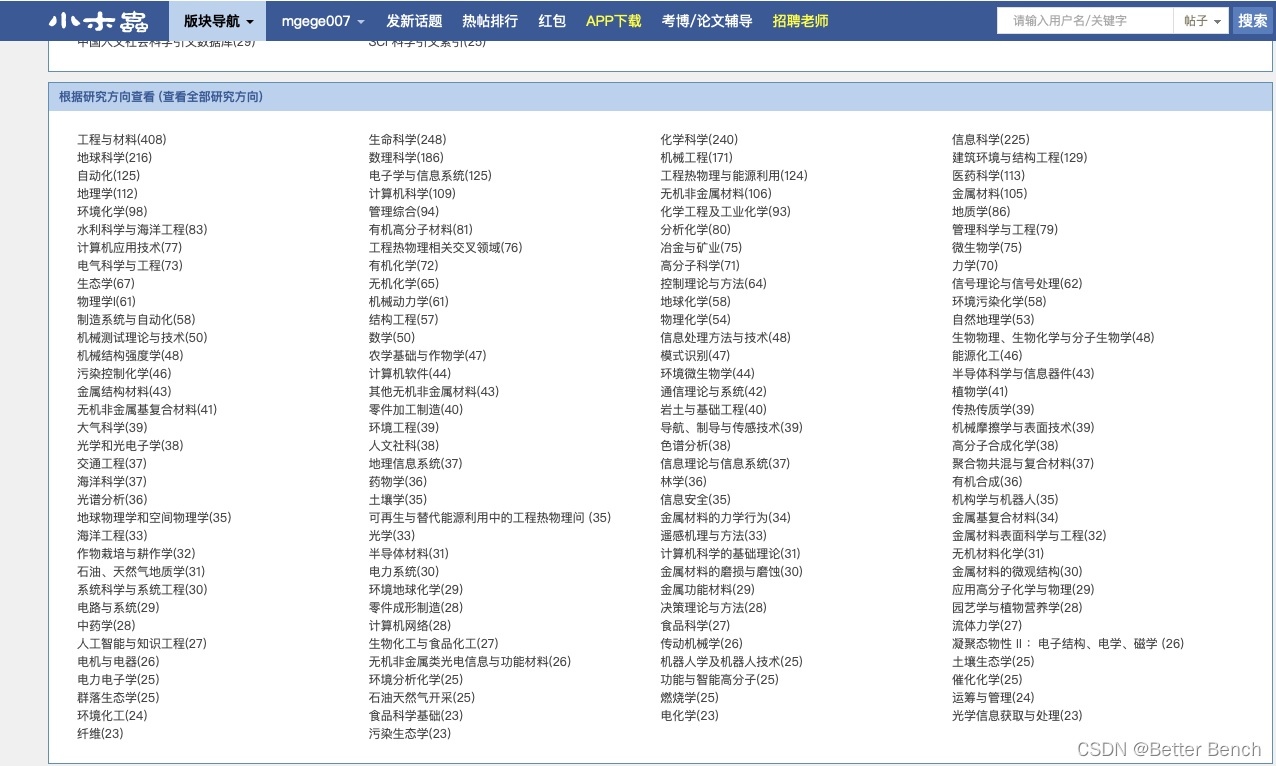1276x766 pixels.
Task: Select 模式识别(47) direction
Action: [x=695, y=356]
